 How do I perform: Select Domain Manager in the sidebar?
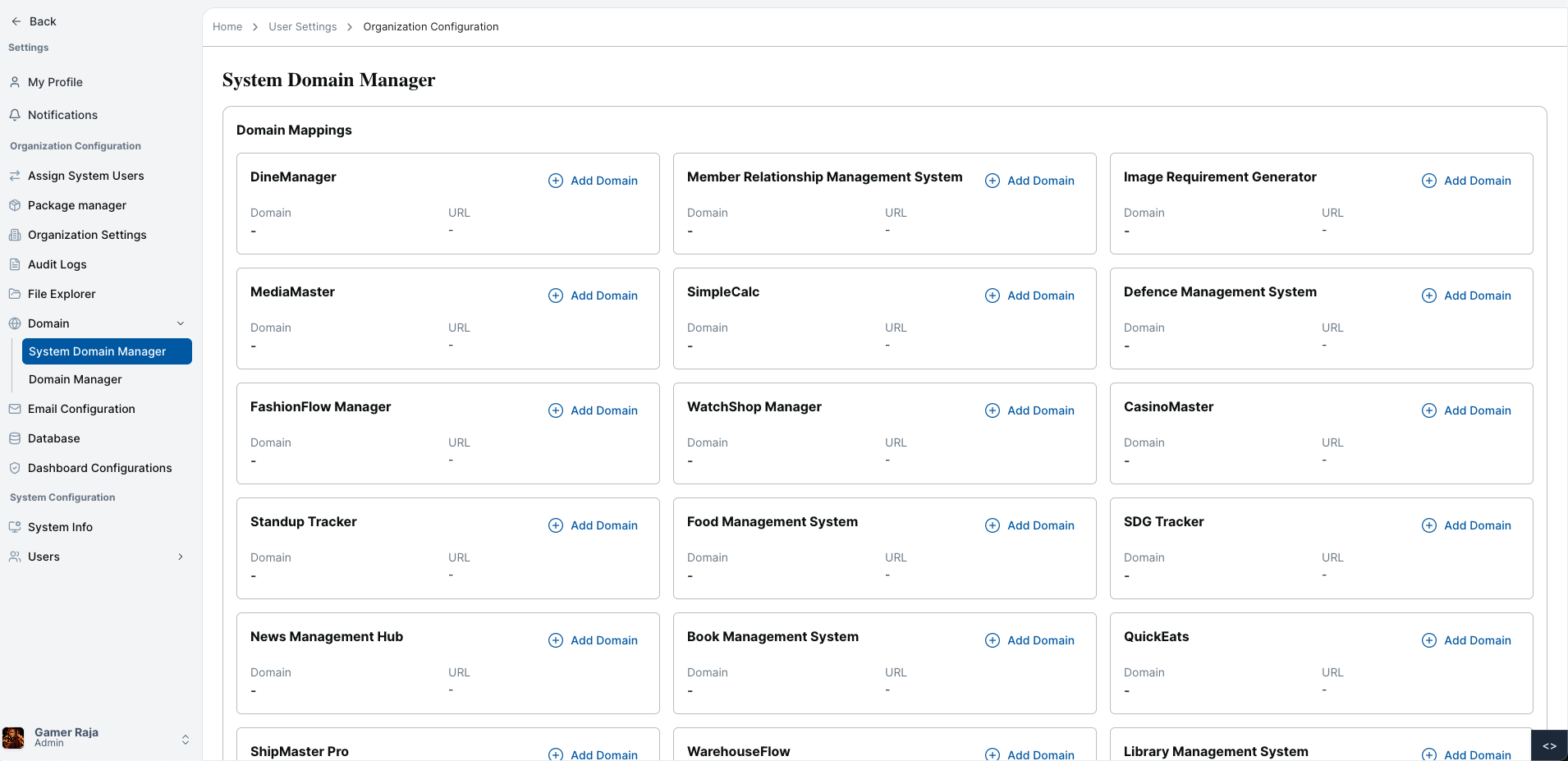[75, 379]
